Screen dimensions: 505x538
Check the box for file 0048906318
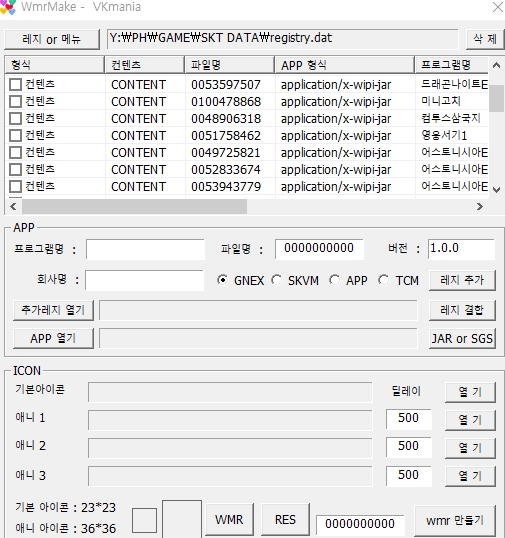click(15, 118)
